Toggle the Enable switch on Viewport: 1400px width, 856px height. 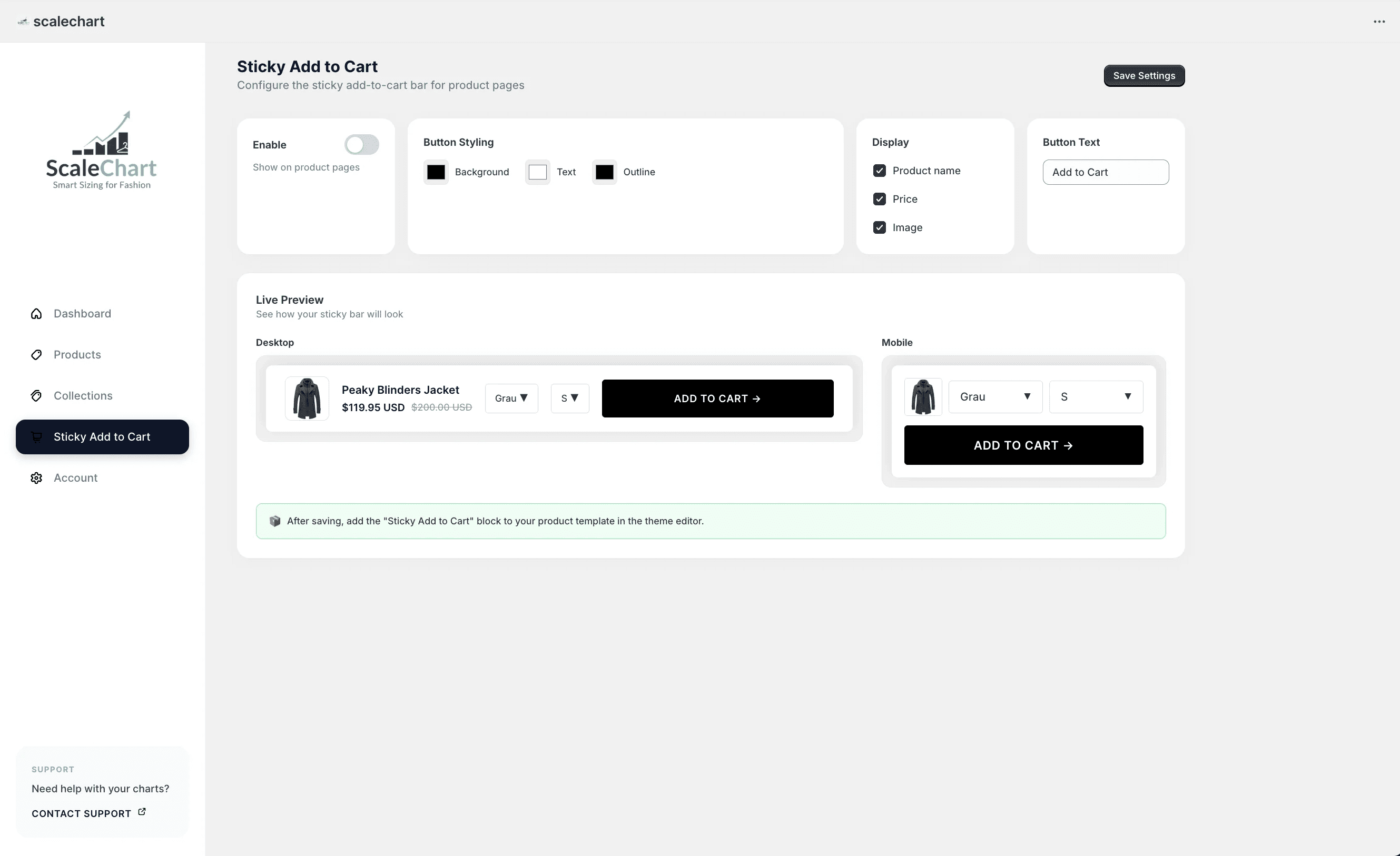point(361,145)
